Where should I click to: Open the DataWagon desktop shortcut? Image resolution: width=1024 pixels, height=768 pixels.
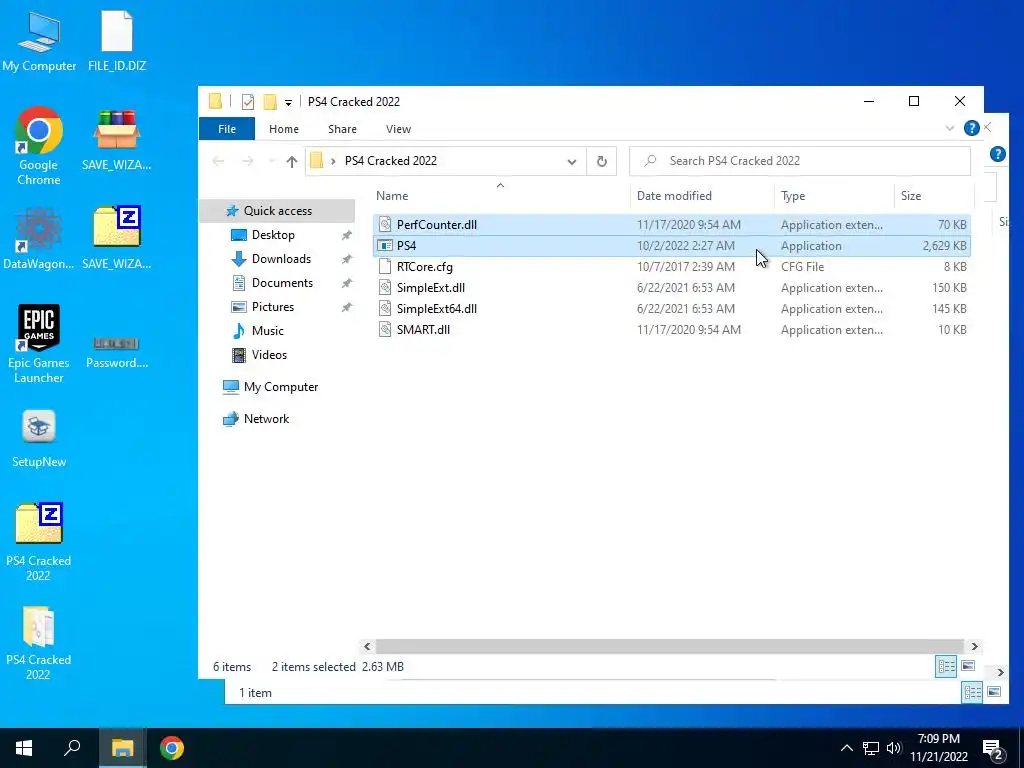(39, 239)
